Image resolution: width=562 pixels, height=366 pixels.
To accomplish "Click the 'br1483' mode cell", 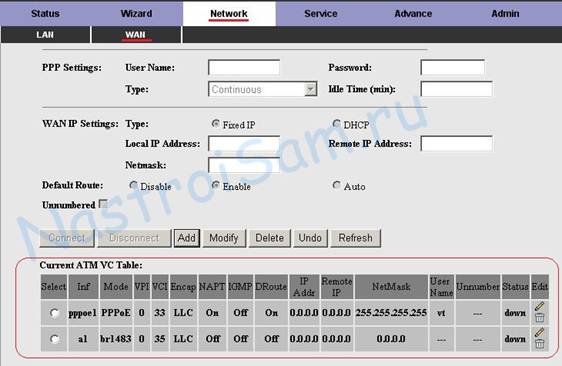I will click(116, 339).
